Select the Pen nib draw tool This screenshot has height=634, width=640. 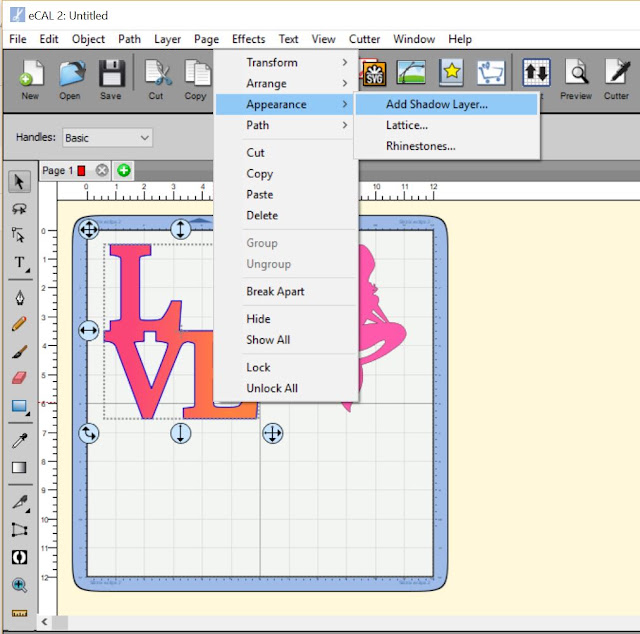(20, 298)
